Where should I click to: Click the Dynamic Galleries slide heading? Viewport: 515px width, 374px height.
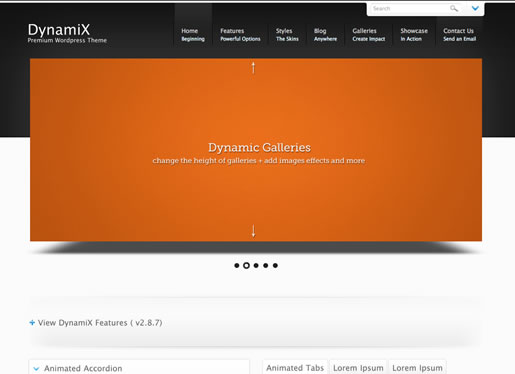[x=259, y=147]
